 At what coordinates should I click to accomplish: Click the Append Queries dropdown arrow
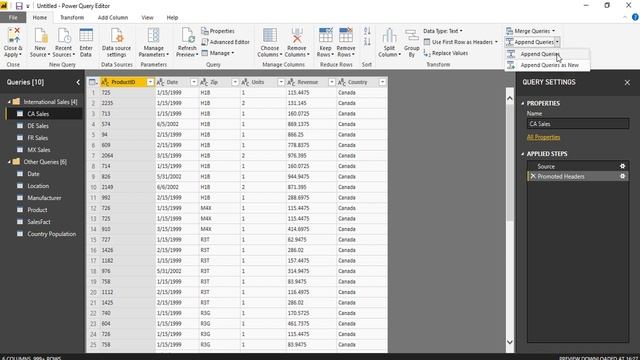click(557, 42)
